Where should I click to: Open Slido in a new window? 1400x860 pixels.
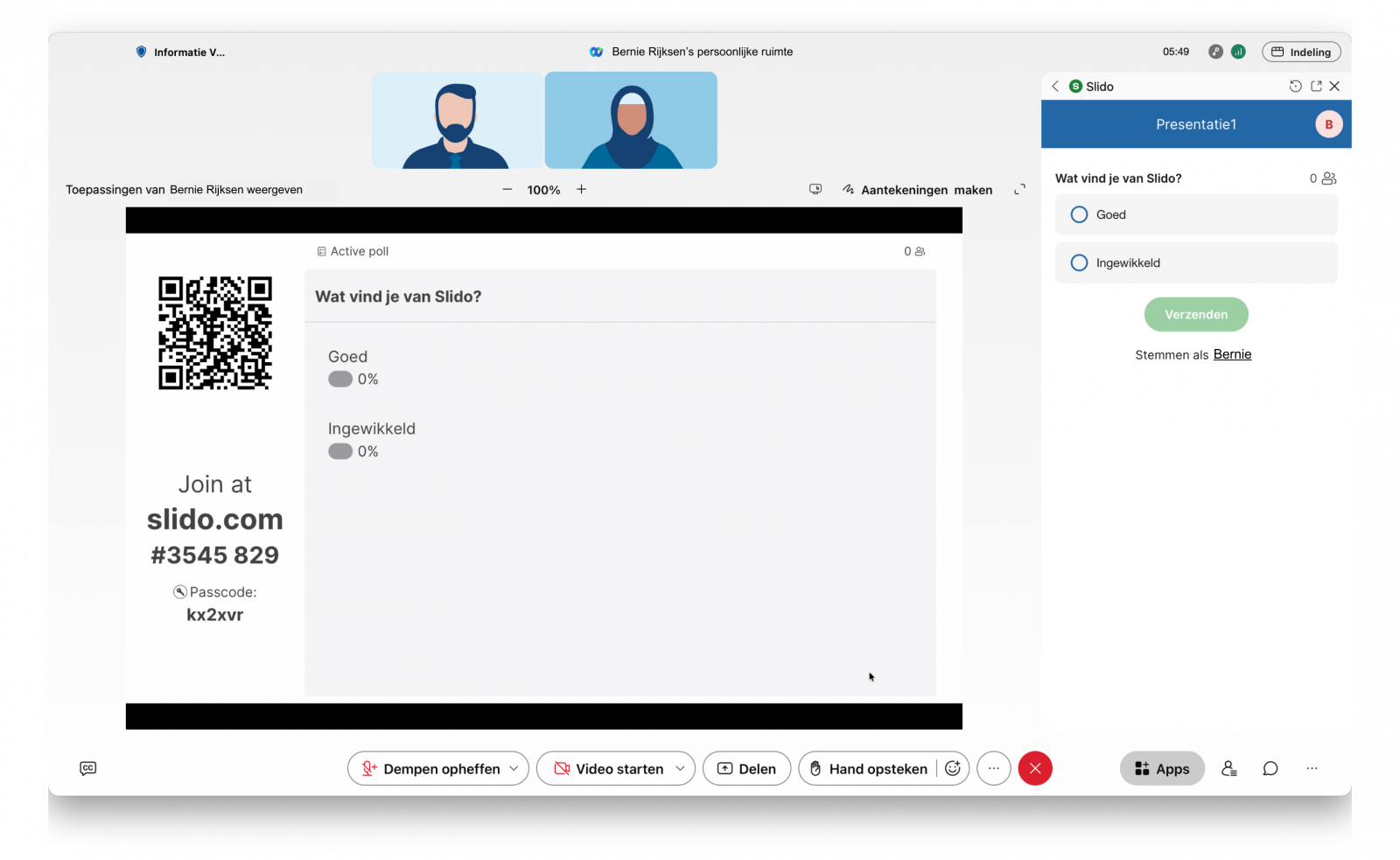1316,86
